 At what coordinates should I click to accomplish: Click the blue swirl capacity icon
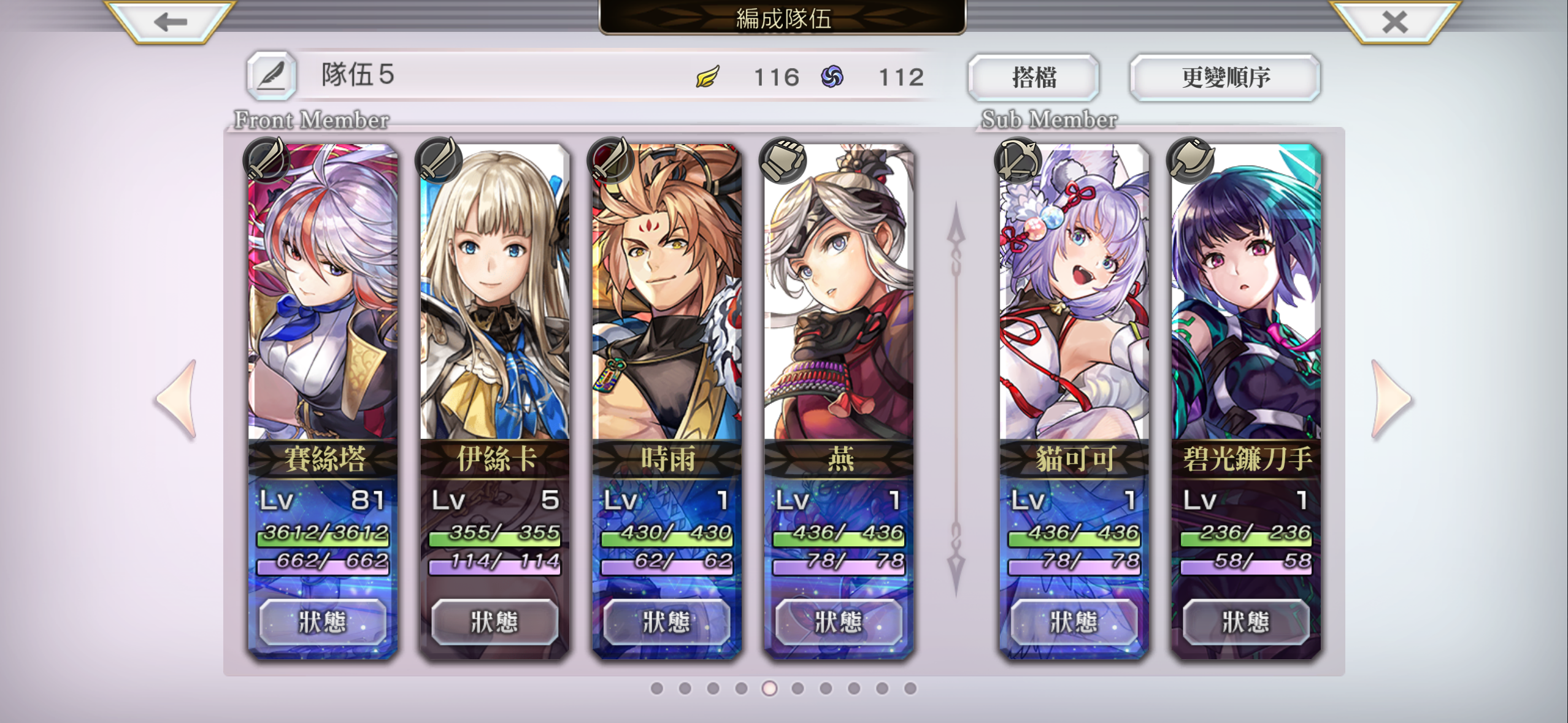(832, 77)
